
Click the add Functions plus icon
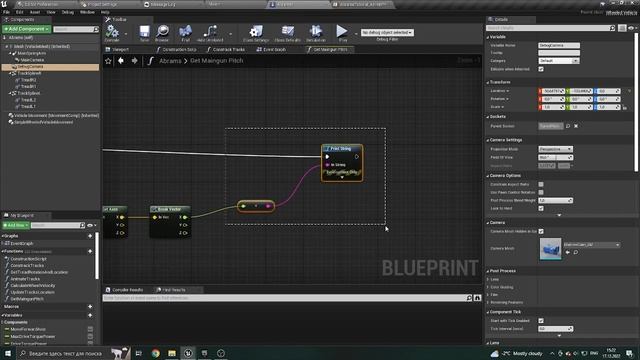click(90, 251)
